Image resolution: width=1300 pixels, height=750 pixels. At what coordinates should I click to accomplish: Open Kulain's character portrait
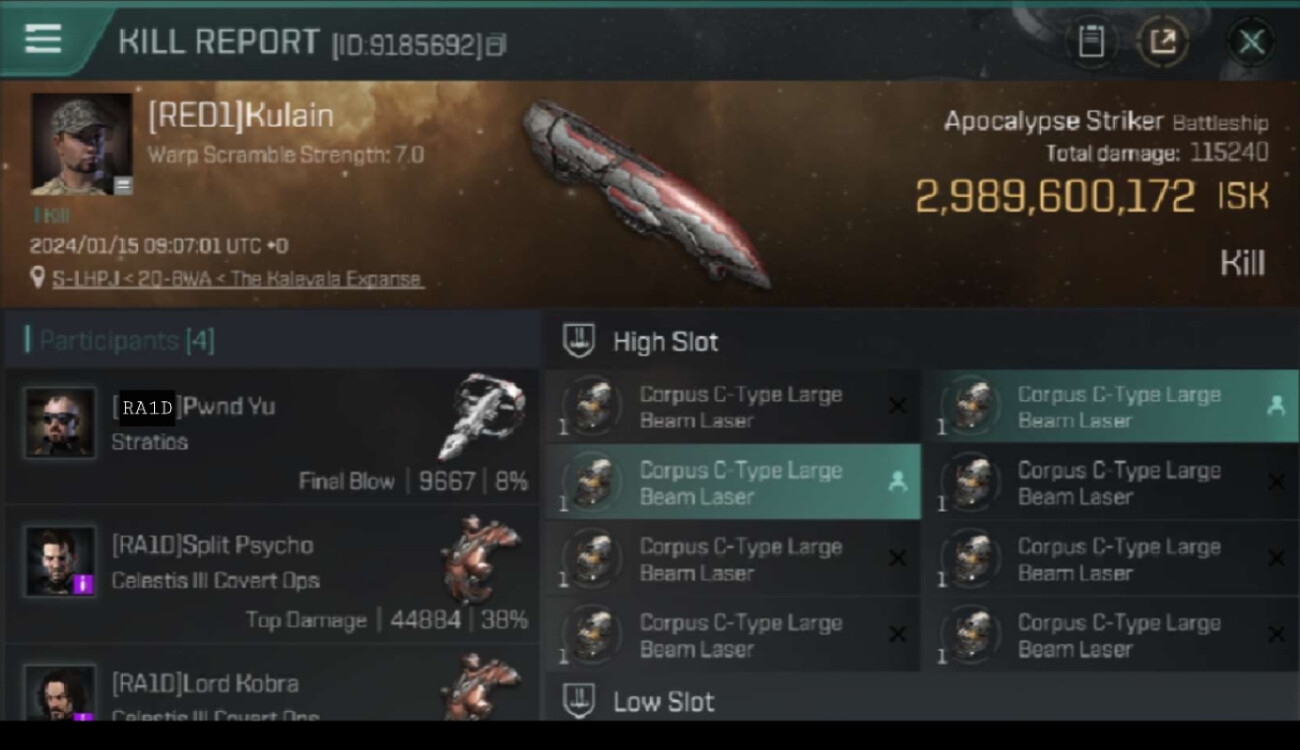coord(82,144)
